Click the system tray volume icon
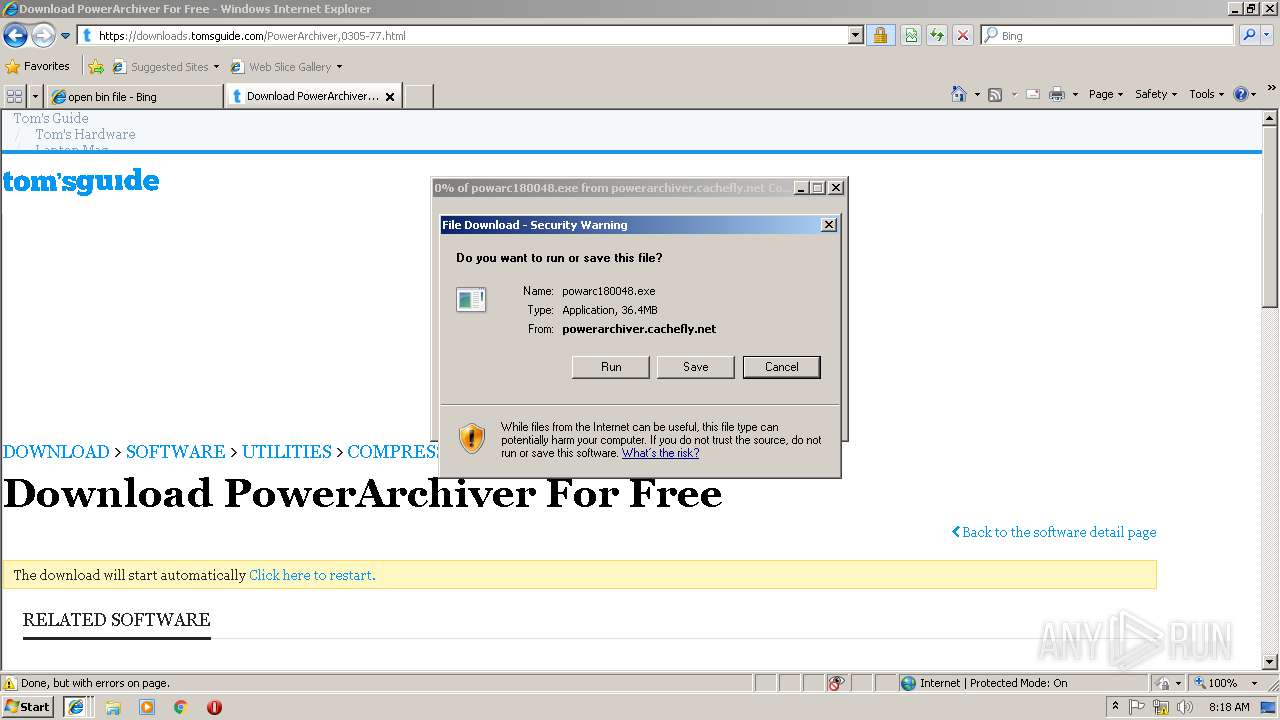Viewport: 1280px width, 720px height. [1184, 707]
